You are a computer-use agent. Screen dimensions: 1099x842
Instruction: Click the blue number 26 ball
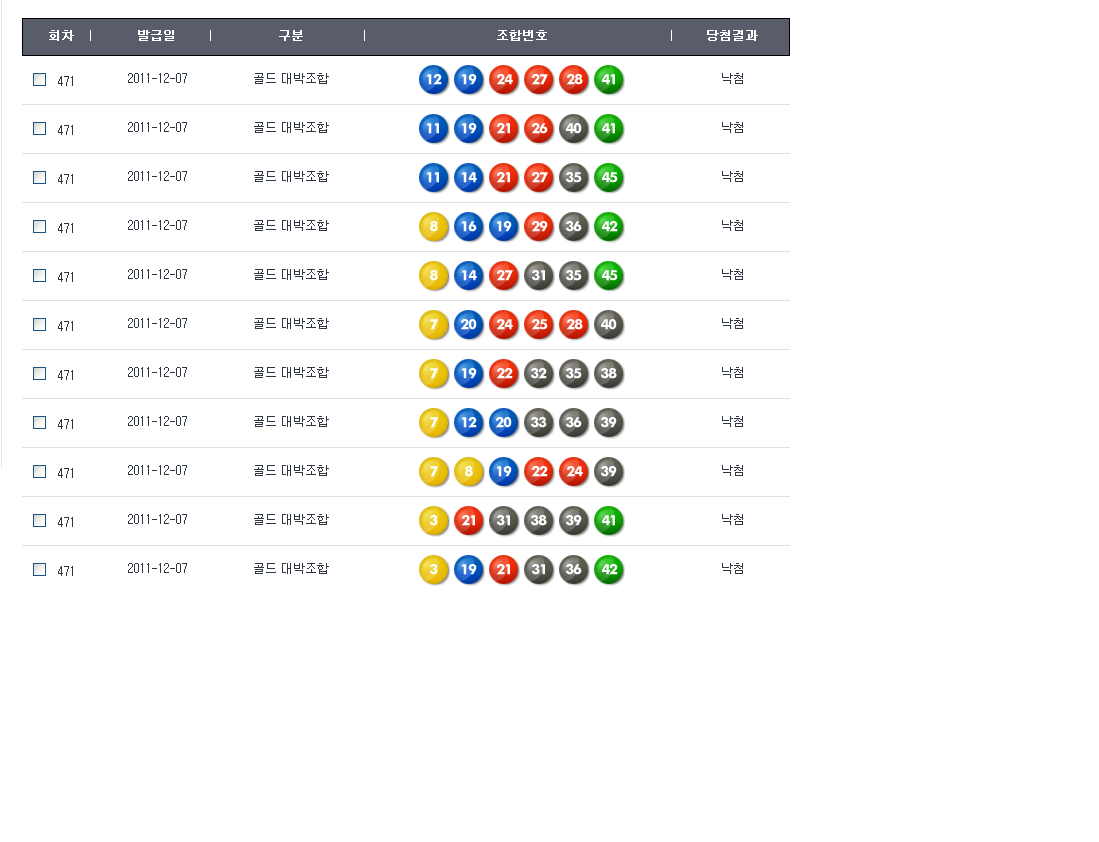[538, 129]
